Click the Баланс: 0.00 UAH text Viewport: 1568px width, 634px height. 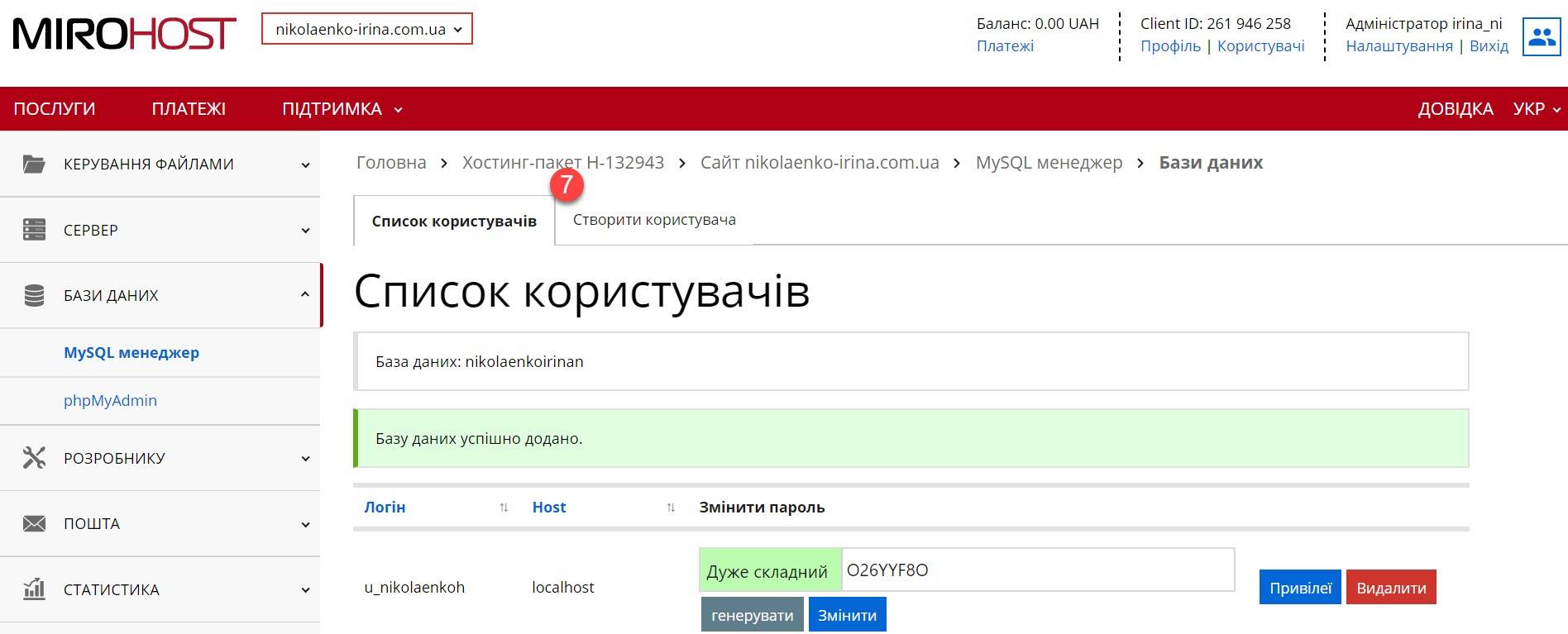(x=1038, y=24)
